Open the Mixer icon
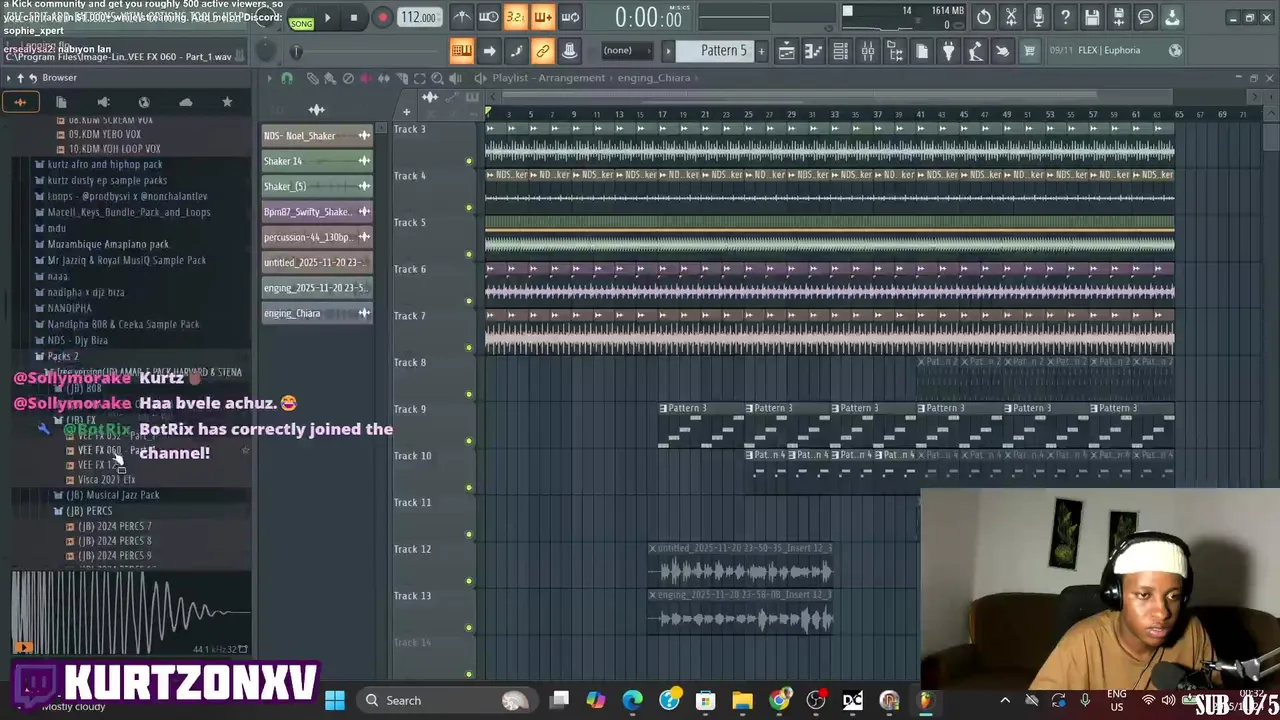Image resolution: width=1280 pixels, height=720 pixels. click(868, 51)
